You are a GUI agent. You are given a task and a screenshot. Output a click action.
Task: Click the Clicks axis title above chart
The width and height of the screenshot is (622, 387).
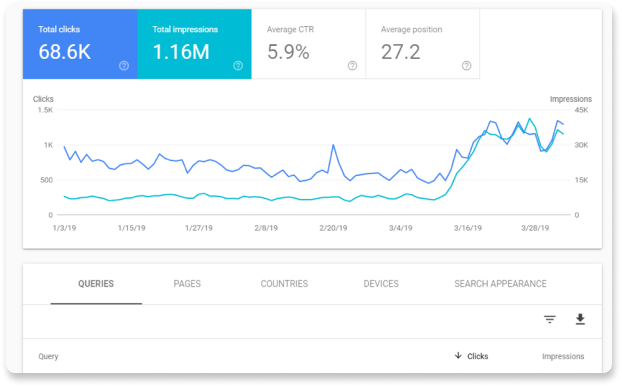click(x=43, y=99)
